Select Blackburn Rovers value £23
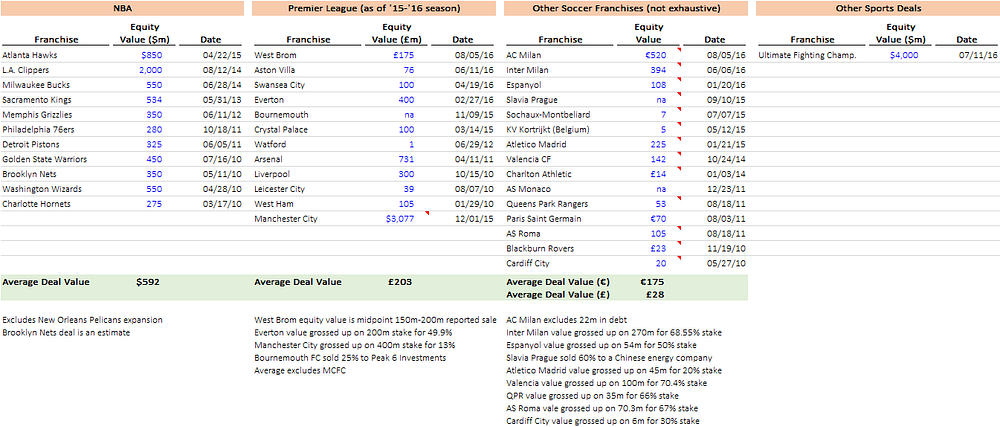 click(659, 249)
